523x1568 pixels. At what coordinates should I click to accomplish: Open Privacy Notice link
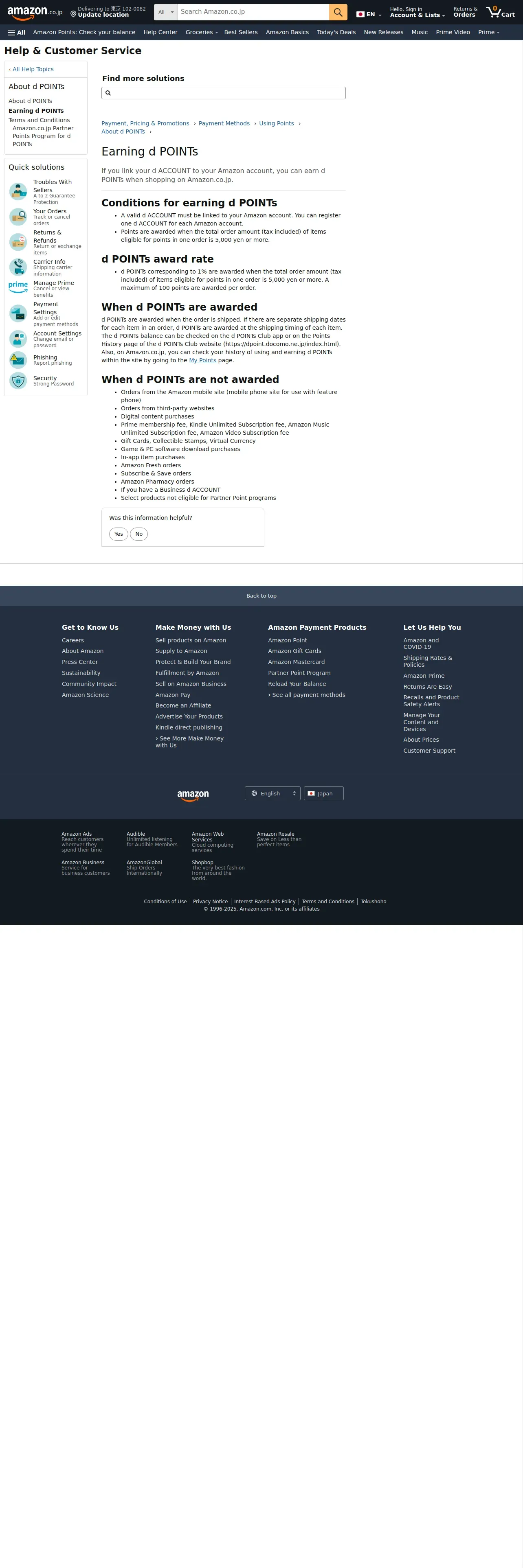(210, 902)
